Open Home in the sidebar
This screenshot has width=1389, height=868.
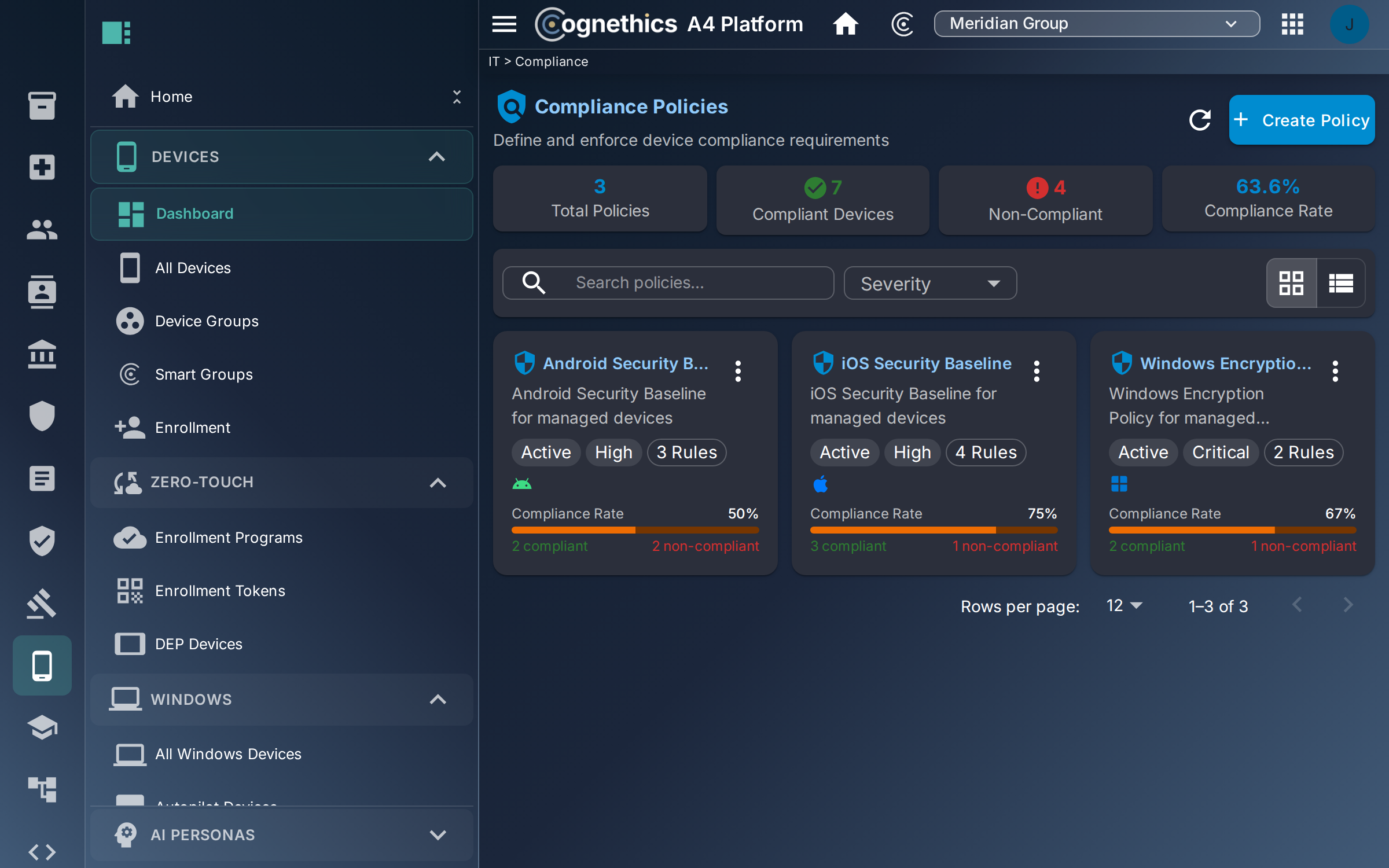coord(171,97)
